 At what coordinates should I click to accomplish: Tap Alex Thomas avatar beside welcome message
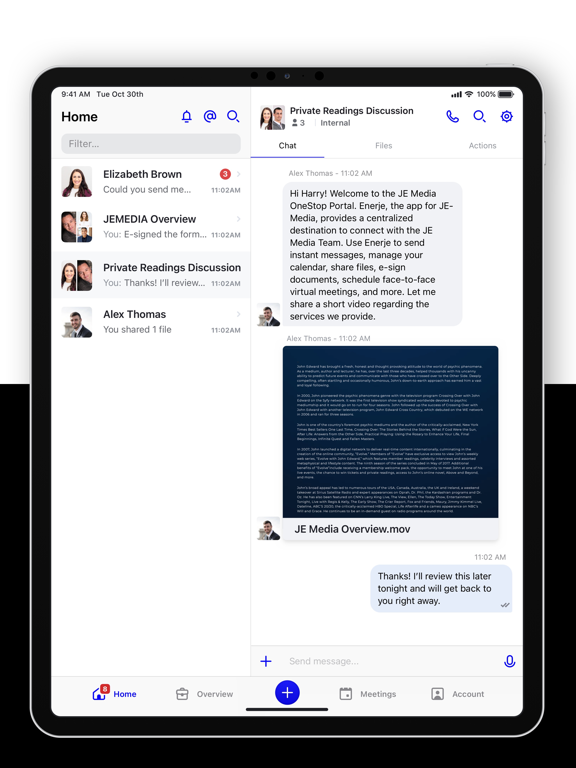coord(268,314)
